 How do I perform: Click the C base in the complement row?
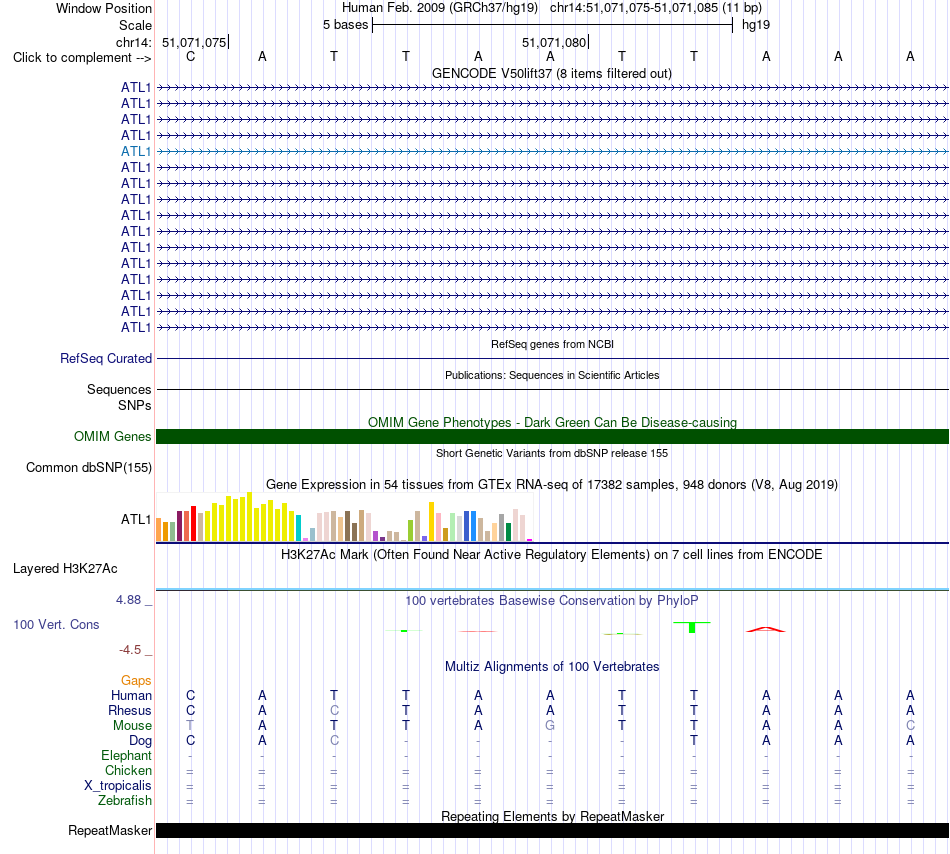(x=190, y=56)
